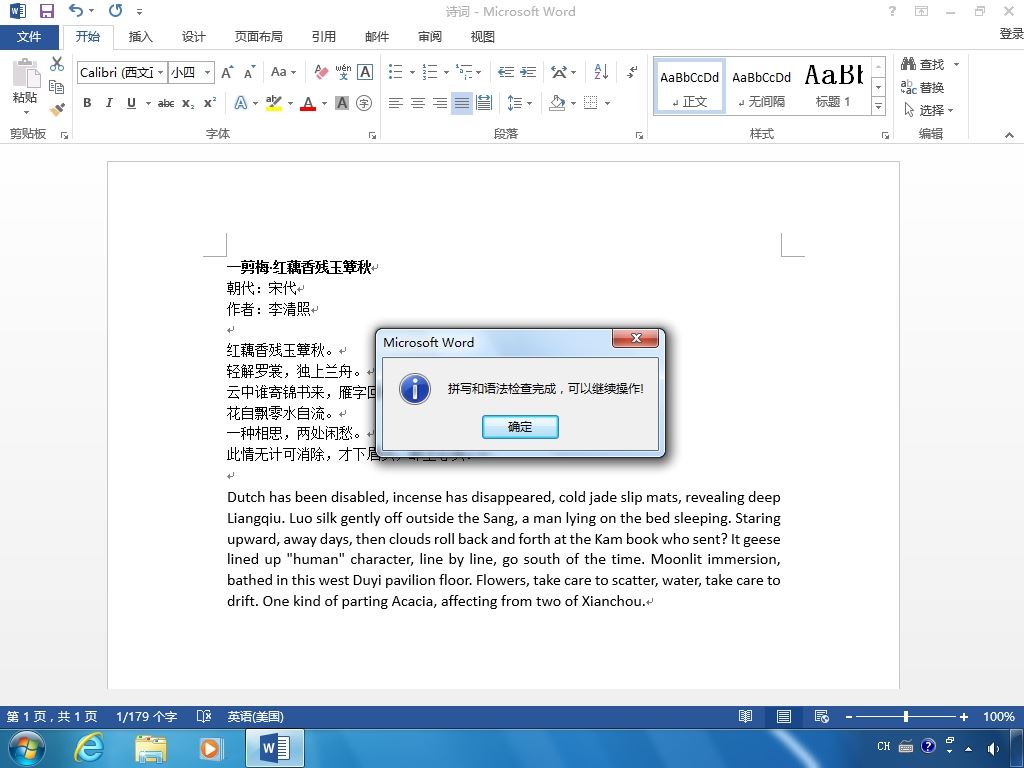1024x768 pixels.
Task: Center-align the paragraph
Action: coord(417,103)
